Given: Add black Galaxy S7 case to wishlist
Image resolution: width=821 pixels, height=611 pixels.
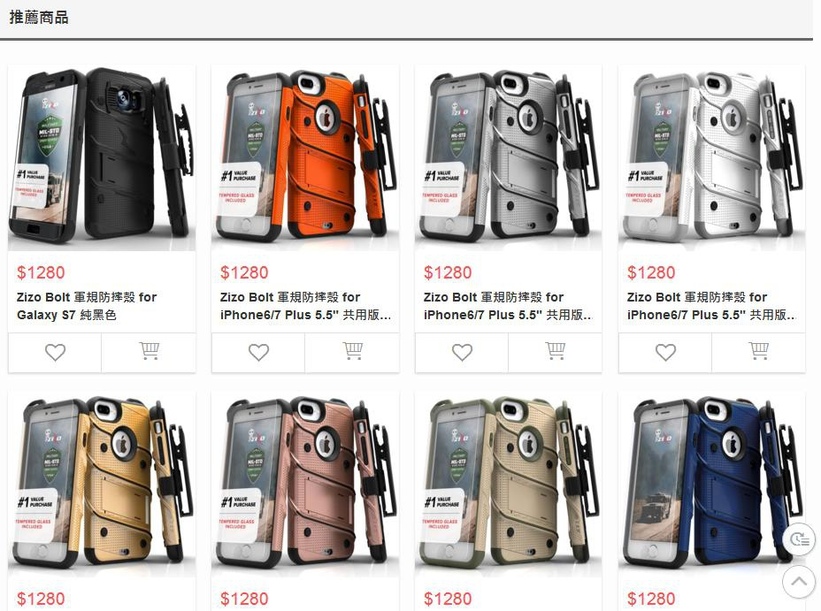Looking at the screenshot, I should [55, 352].
